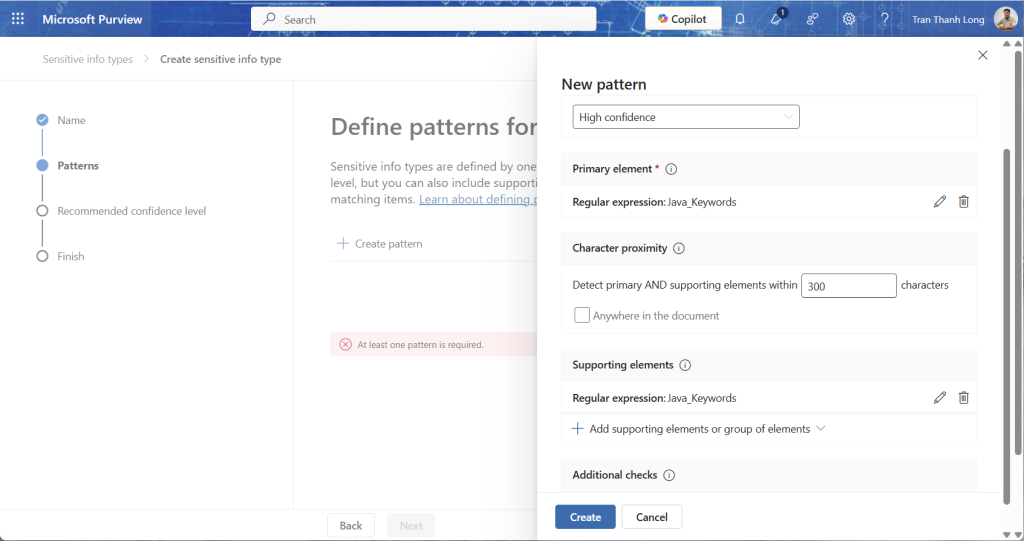Open the app launcher waffle icon
Screen dimensions: 1024x541
(18, 19)
